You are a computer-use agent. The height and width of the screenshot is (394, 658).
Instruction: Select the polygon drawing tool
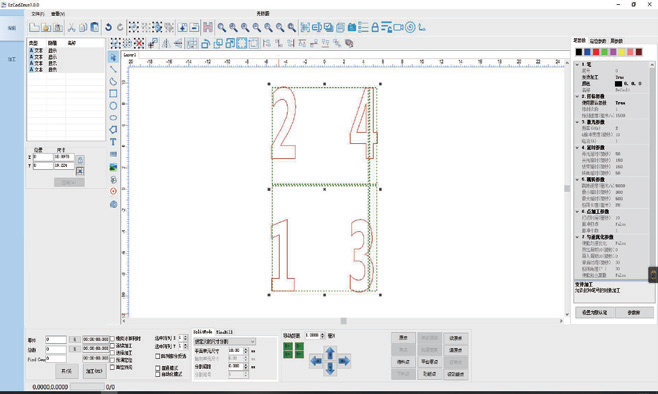click(x=113, y=130)
